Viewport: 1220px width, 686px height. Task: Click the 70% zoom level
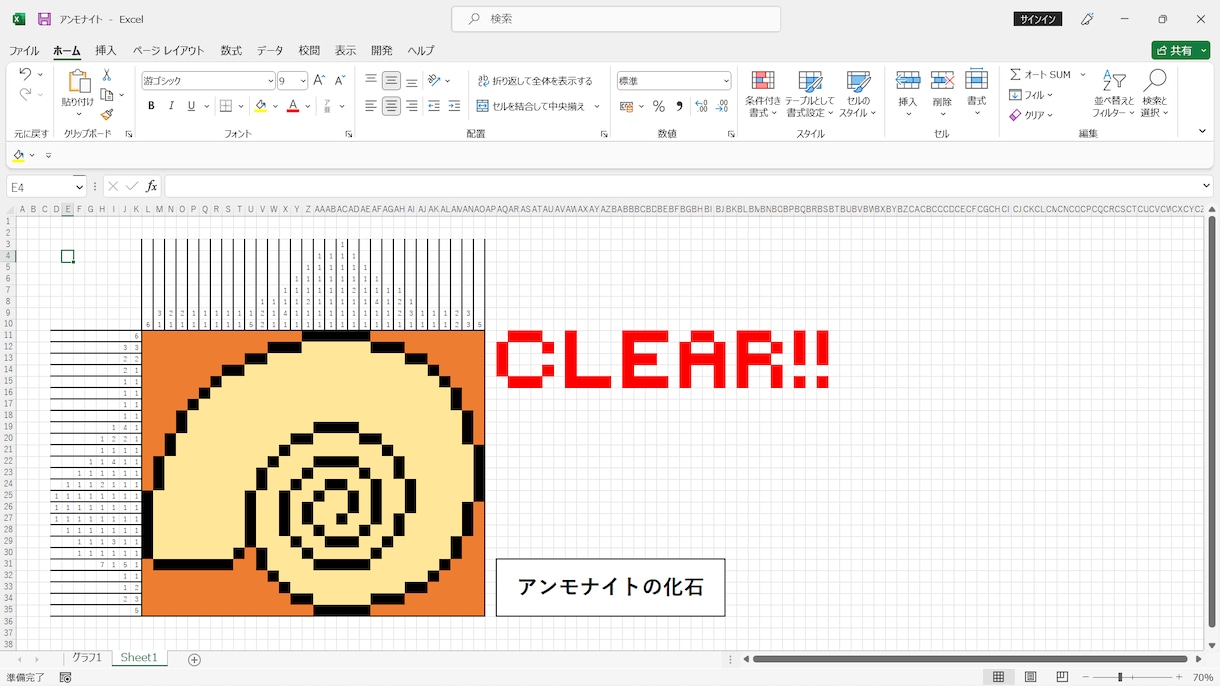tap(1202, 677)
